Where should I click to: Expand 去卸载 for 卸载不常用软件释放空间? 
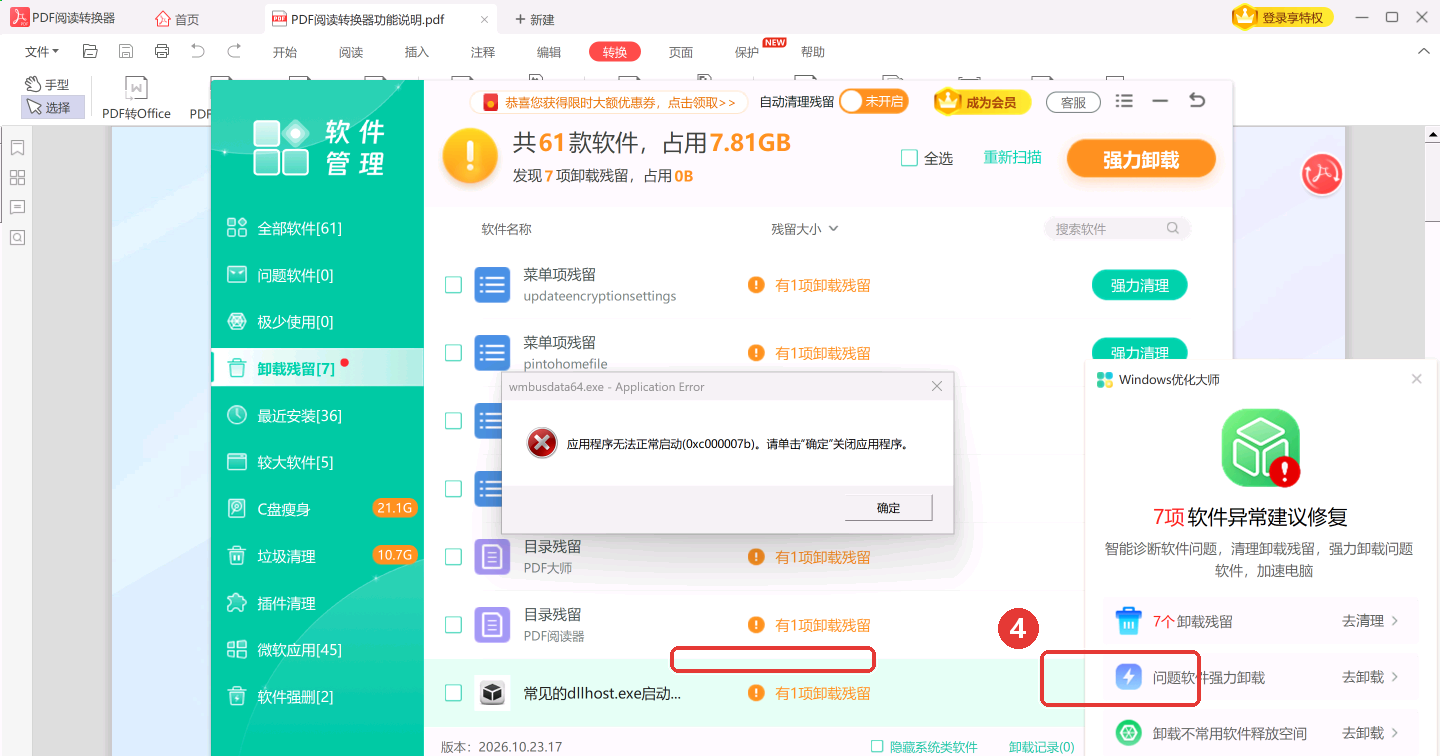(1370, 733)
